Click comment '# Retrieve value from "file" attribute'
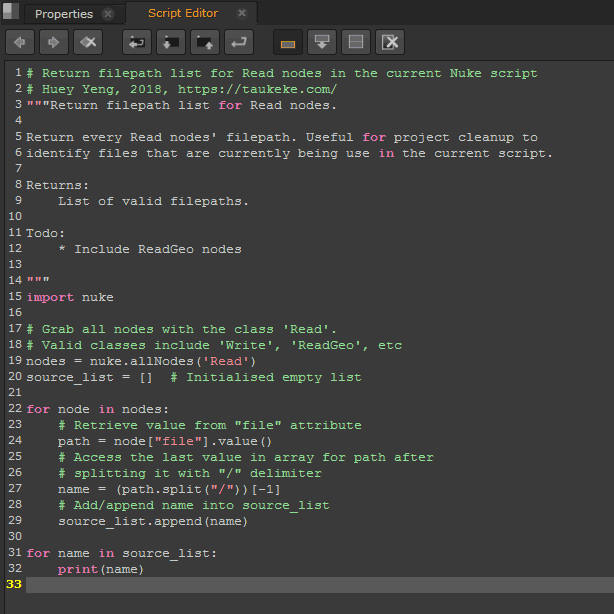This screenshot has height=614, width=614. point(210,425)
